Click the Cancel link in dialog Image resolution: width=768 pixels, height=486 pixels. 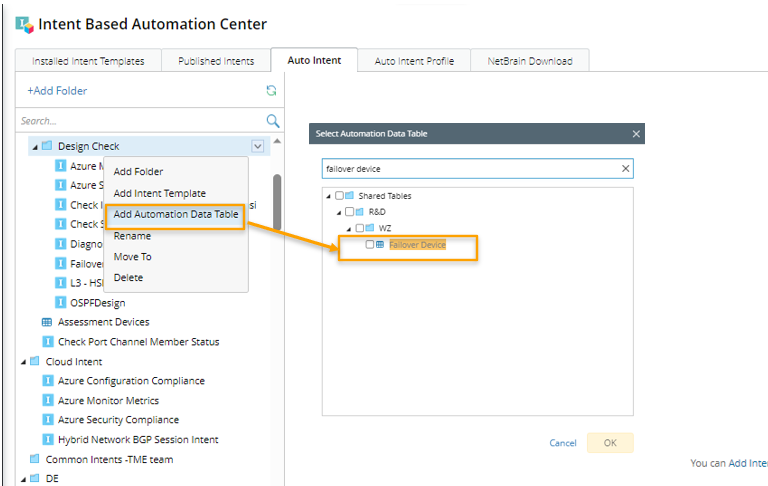(563, 443)
